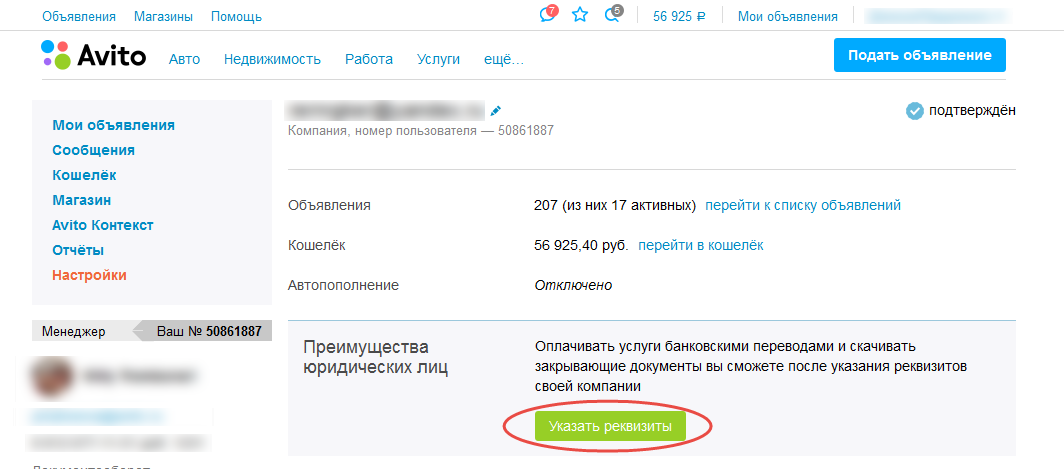
Task: Open saved searches icon with 5 badge
Action: pyautogui.click(x=612, y=15)
